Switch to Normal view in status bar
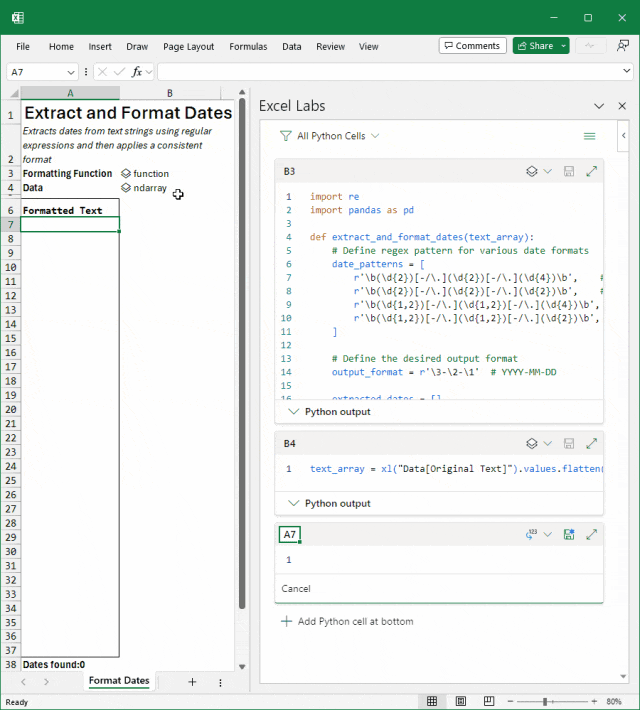The height and width of the screenshot is (710, 640). coord(432,702)
